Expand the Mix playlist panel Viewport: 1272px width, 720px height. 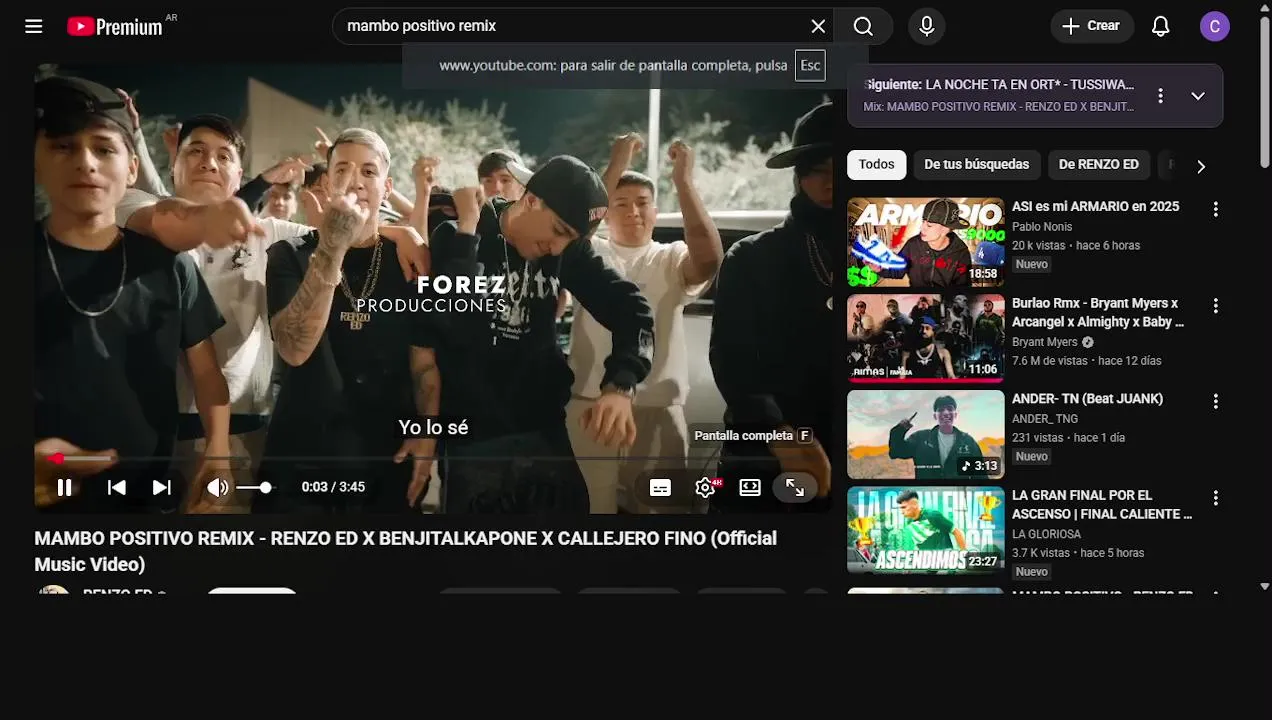point(1198,96)
